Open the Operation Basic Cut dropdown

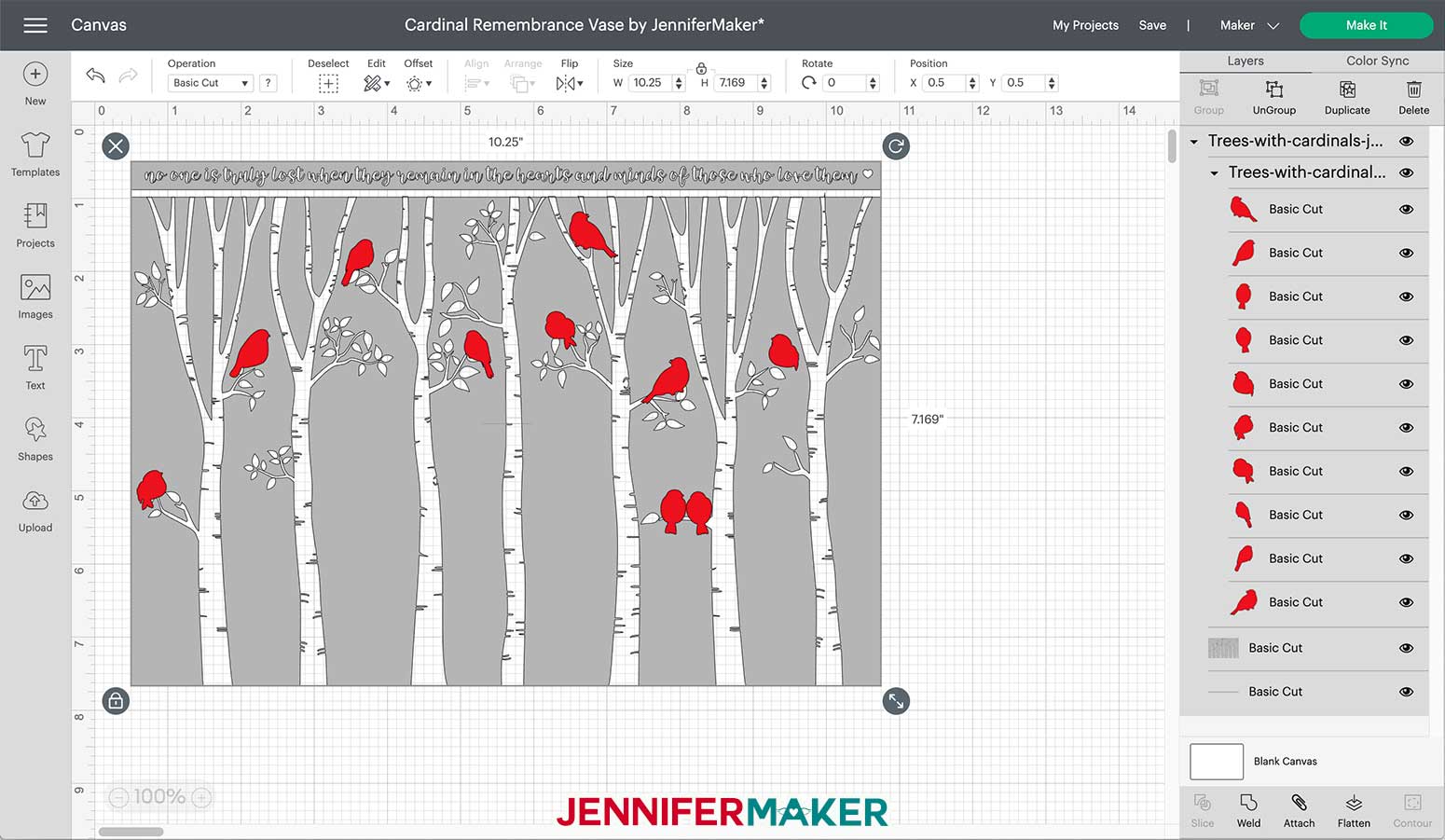coord(210,83)
